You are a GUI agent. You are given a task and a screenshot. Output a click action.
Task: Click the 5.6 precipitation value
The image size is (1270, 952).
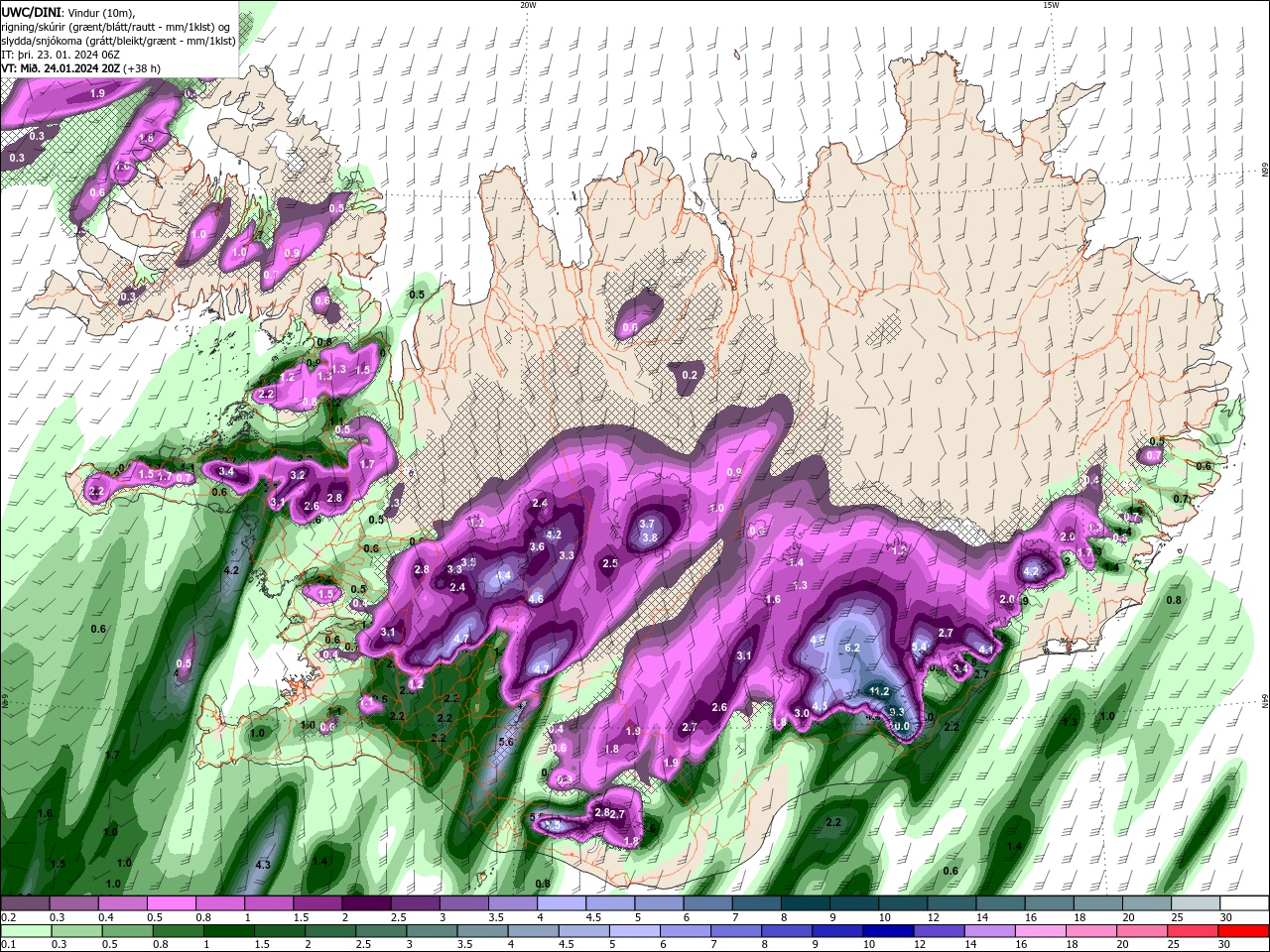coord(506,742)
